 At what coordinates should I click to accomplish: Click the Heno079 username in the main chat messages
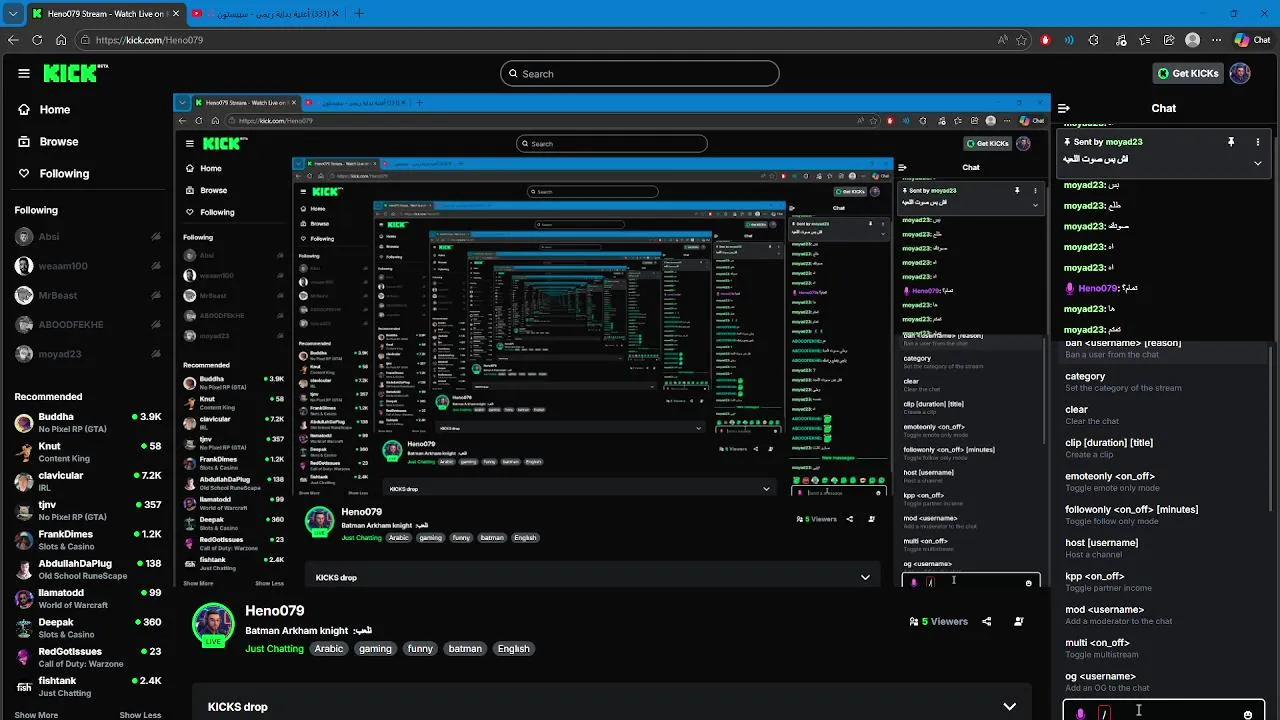[1098, 288]
